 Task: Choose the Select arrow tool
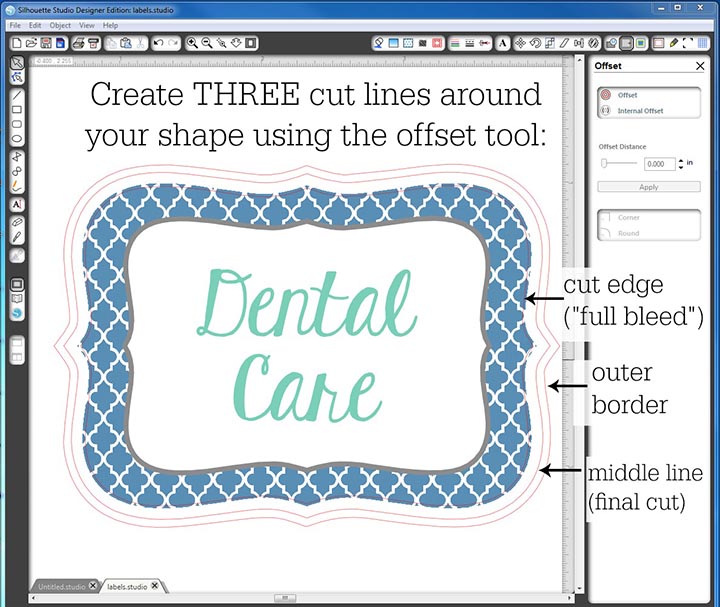coord(17,62)
